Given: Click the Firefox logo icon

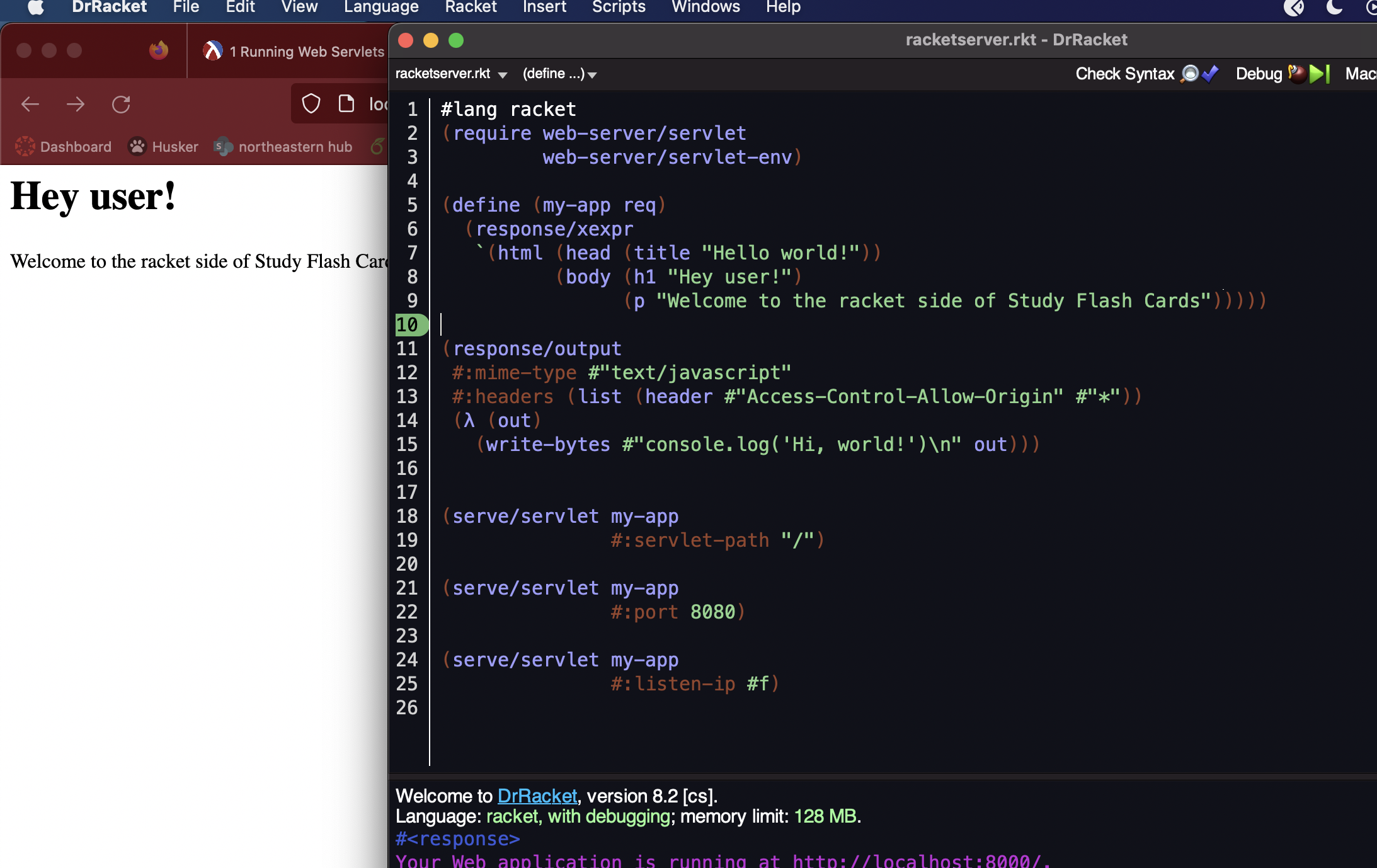Looking at the screenshot, I should coord(159,50).
